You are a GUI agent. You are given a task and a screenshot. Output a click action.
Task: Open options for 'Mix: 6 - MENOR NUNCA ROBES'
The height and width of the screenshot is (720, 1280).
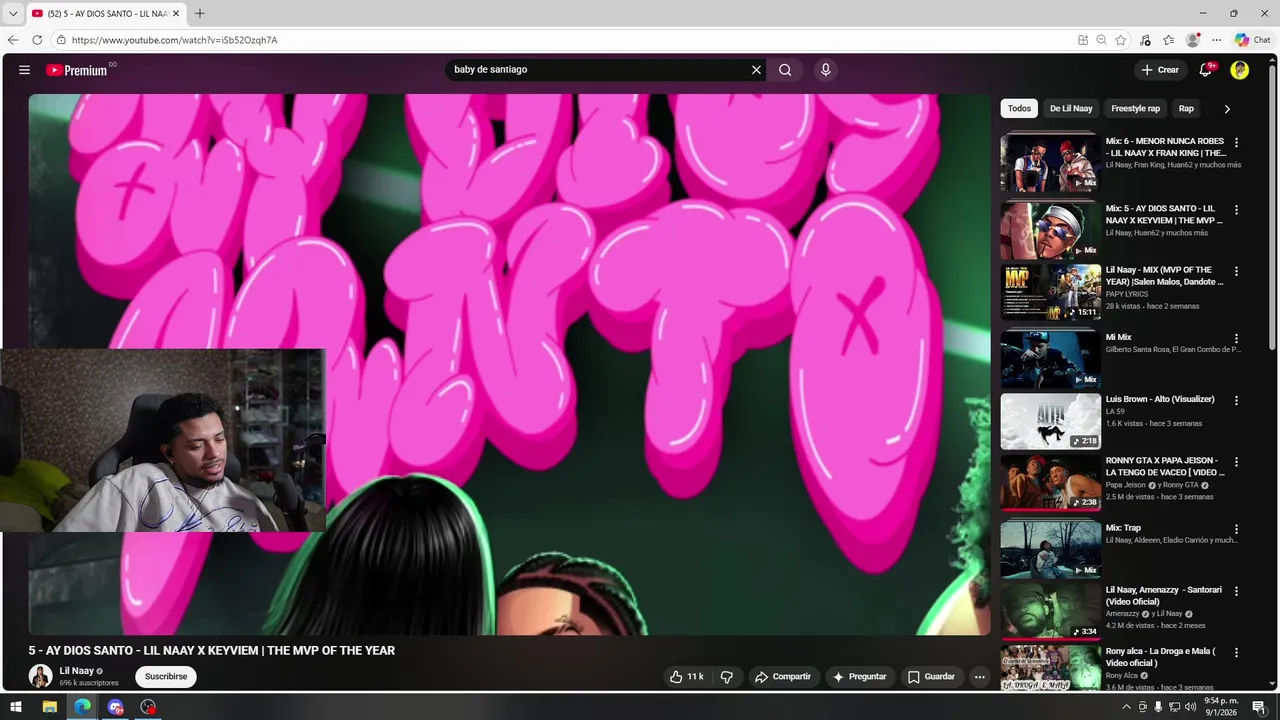[1236, 143]
